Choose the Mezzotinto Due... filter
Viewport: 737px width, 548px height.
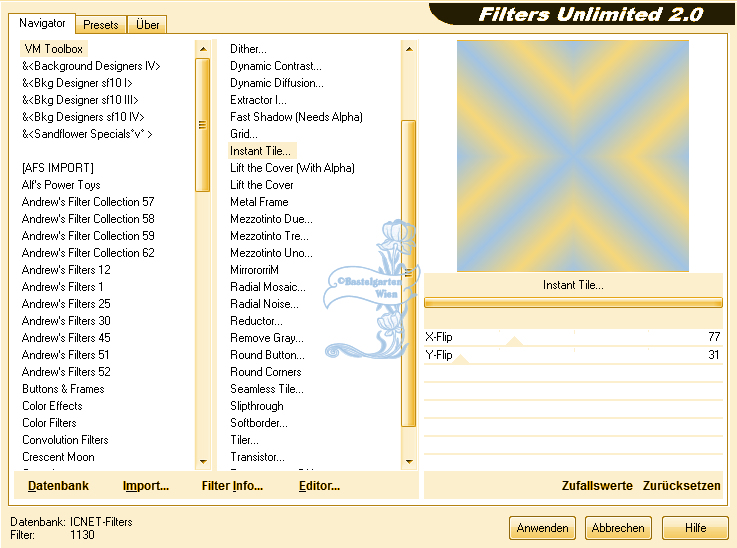point(271,219)
